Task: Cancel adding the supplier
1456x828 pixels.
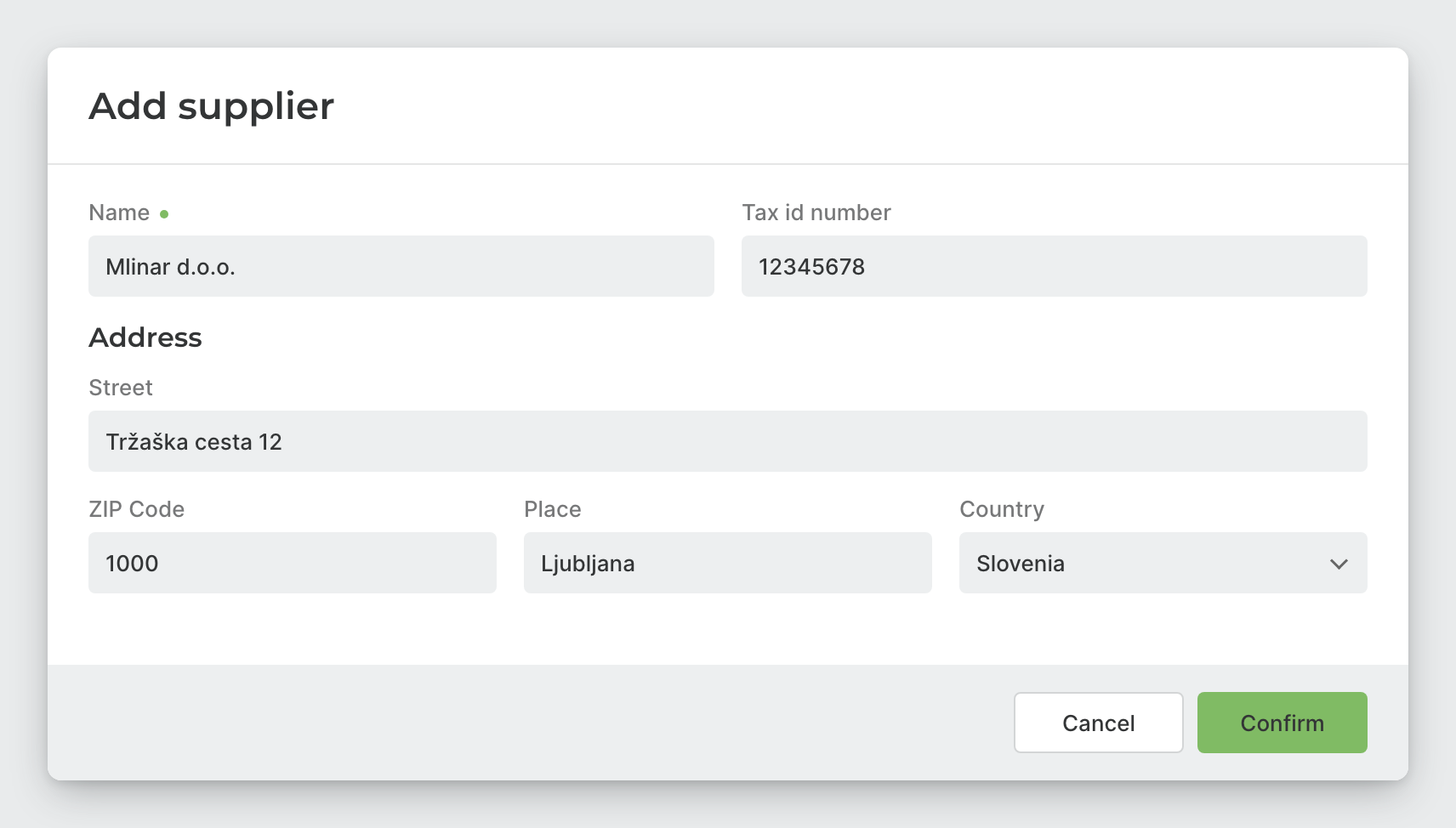Action: pyautogui.click(x=1099, y=723)
